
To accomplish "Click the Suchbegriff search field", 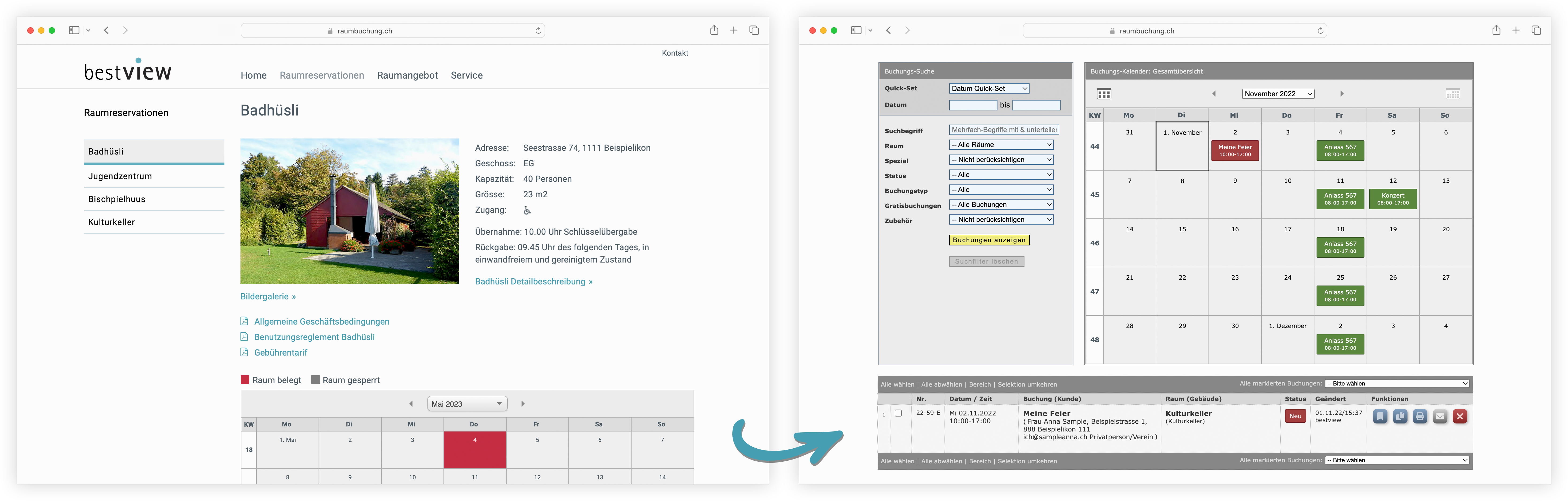I will [1004, 130].
